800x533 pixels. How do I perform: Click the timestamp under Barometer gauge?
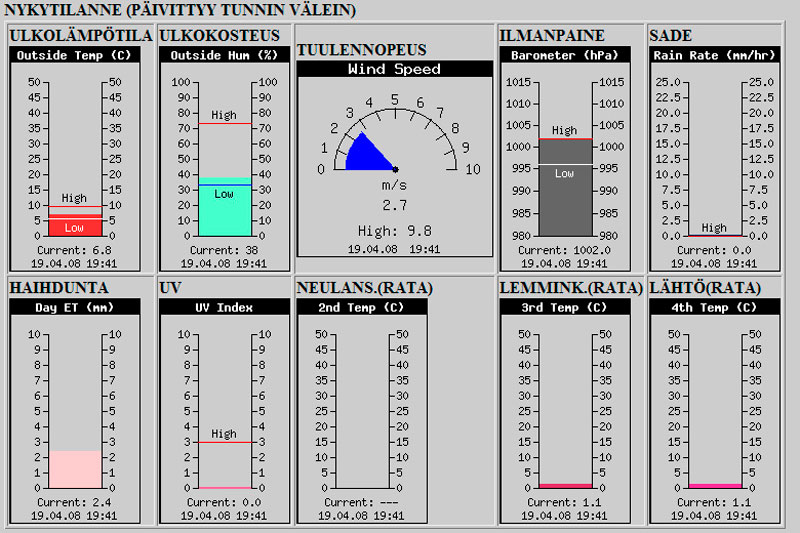[x=564, y=264]
